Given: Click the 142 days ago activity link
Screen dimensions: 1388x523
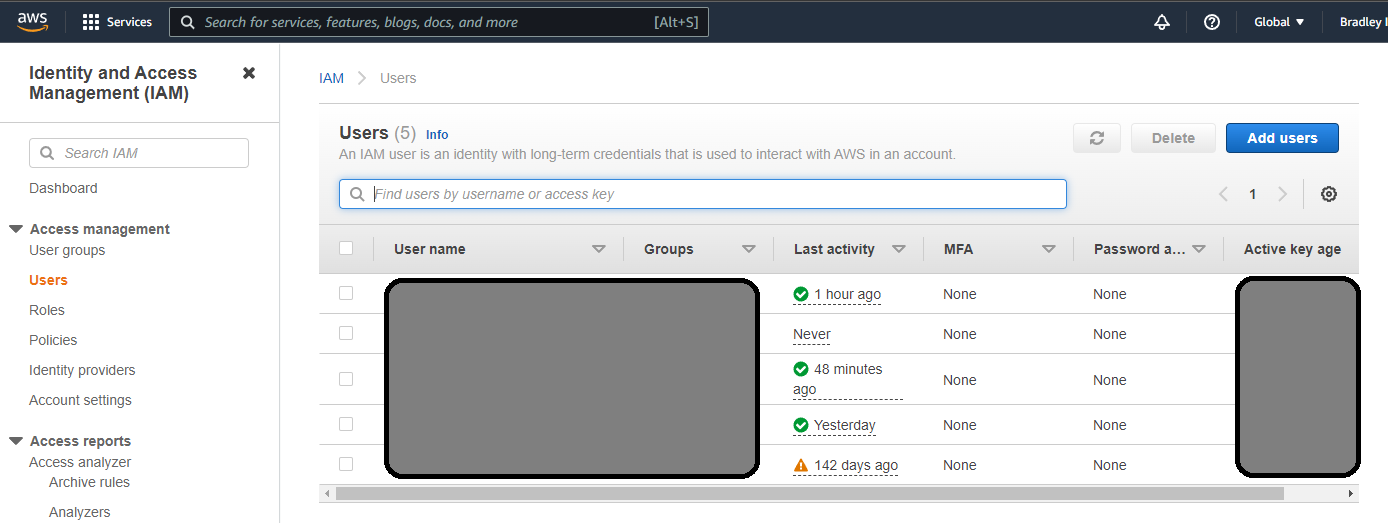Looking at the screenshot, I should 856,465.
